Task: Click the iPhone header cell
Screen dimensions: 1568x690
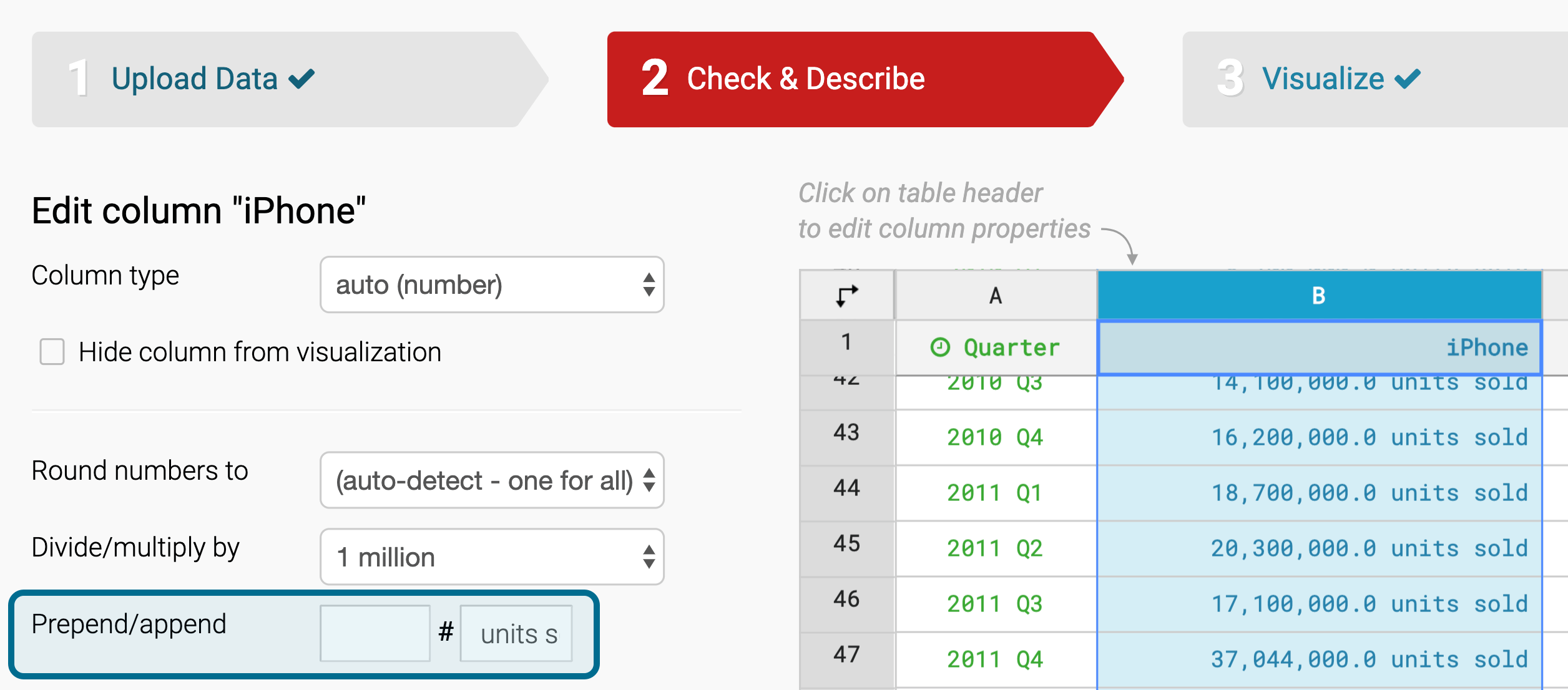Action: (x=1318, y=347)
